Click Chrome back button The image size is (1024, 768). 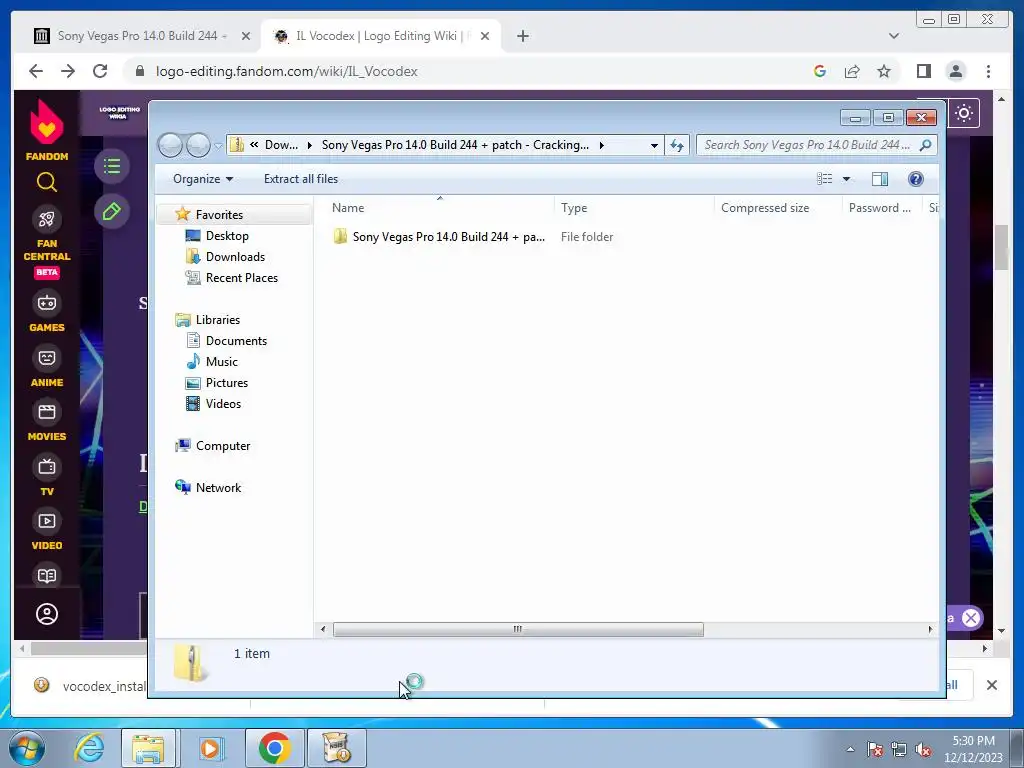[x=36, y=71]
